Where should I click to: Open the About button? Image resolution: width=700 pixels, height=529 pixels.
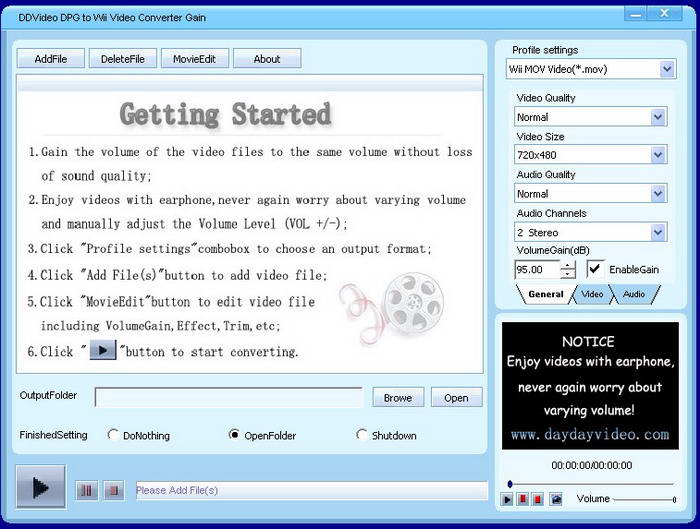coord(267,58)
